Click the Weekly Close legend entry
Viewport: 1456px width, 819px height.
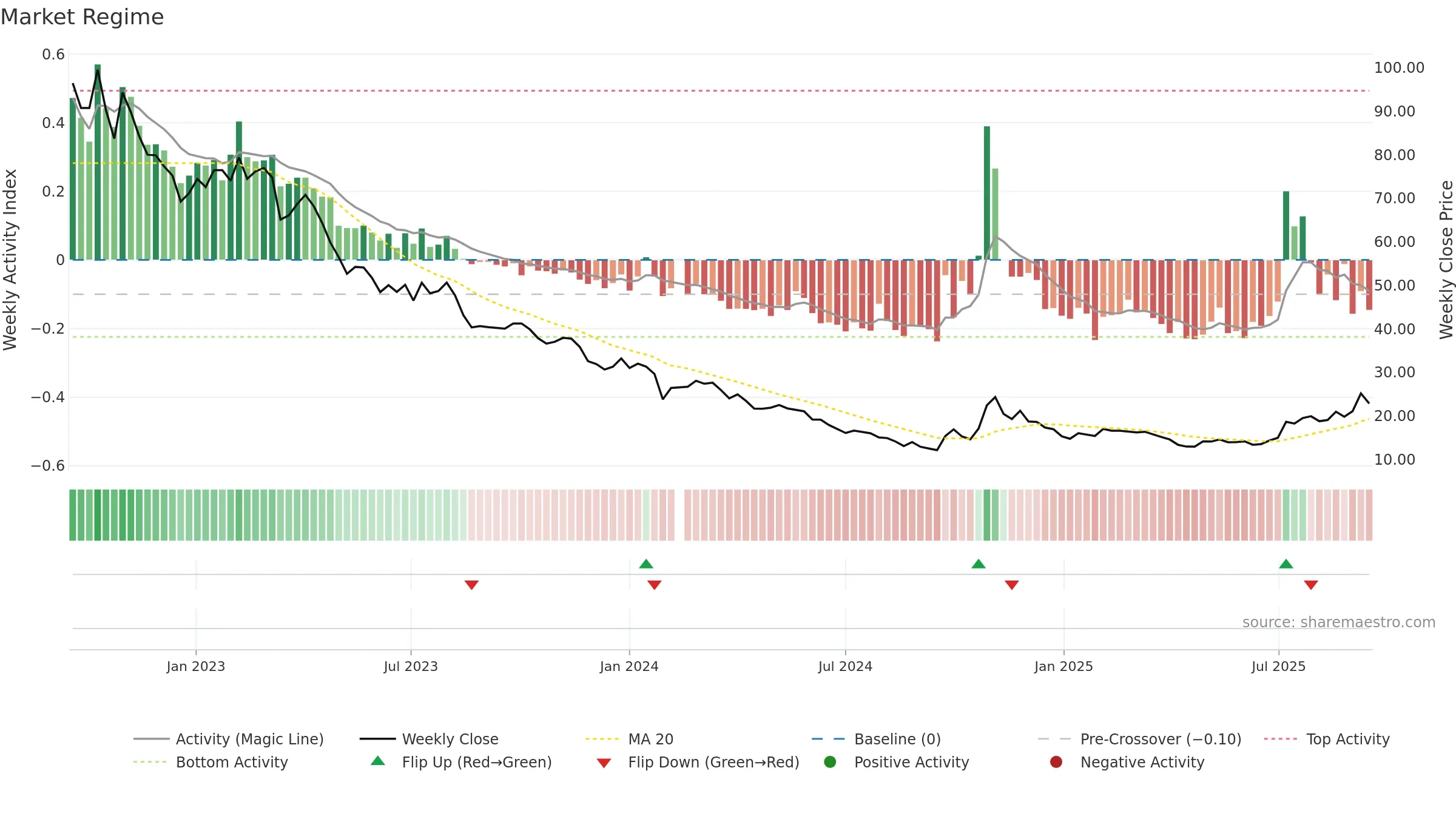(429, 739)
